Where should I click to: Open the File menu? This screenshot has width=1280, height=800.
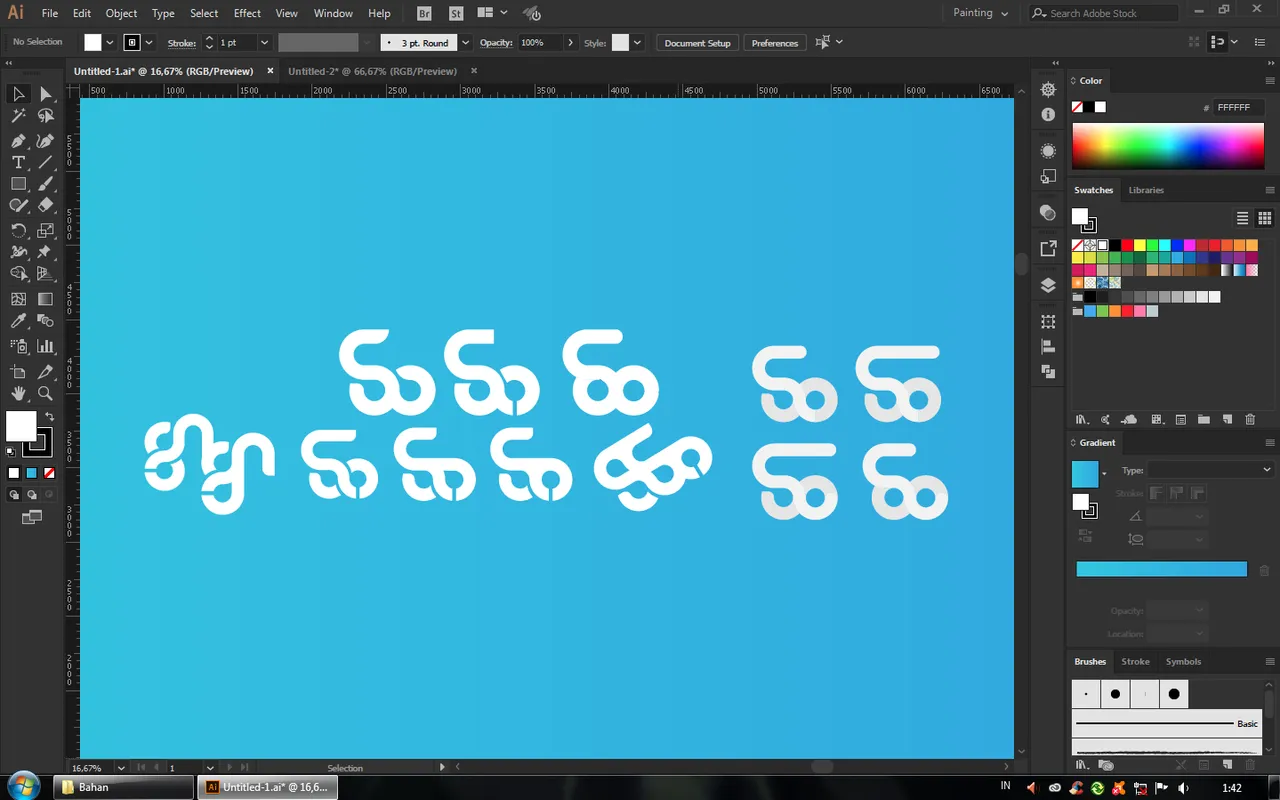pyautogui.click(x=50, y=13)
